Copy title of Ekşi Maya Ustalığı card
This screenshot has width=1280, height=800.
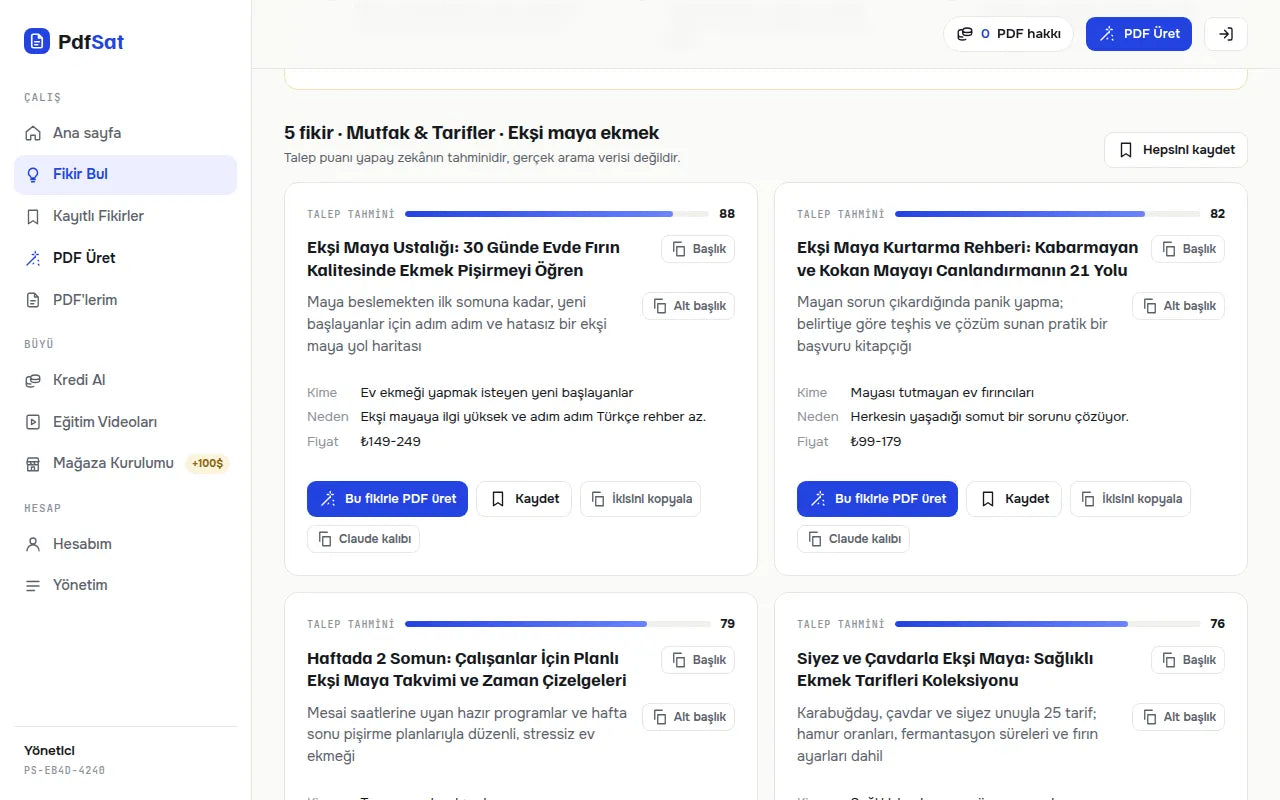[x=698, y=249]
